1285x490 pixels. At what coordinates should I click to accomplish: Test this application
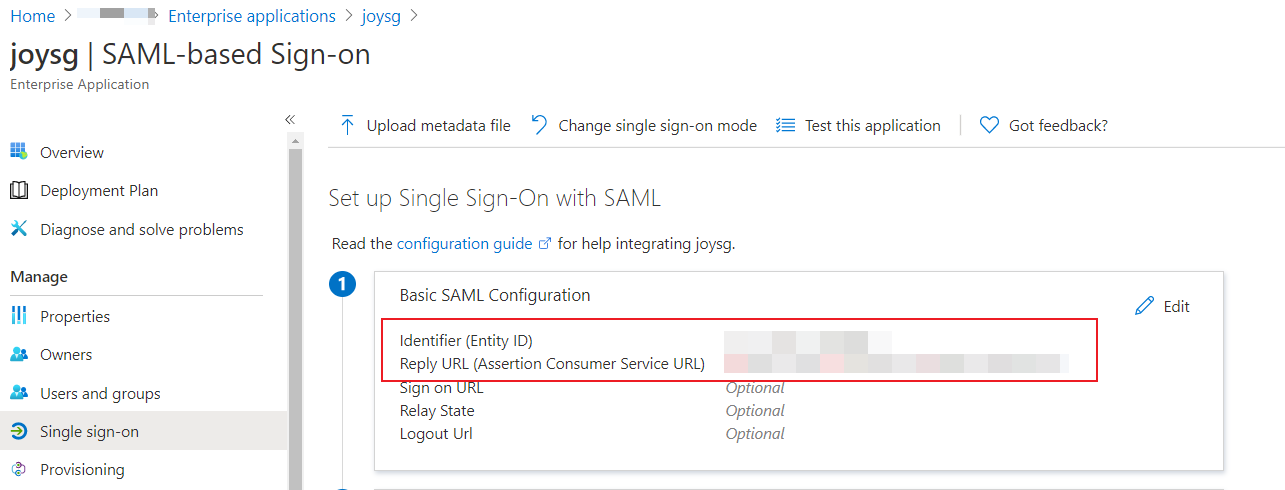pyautogui.click(x=872, y=125)
